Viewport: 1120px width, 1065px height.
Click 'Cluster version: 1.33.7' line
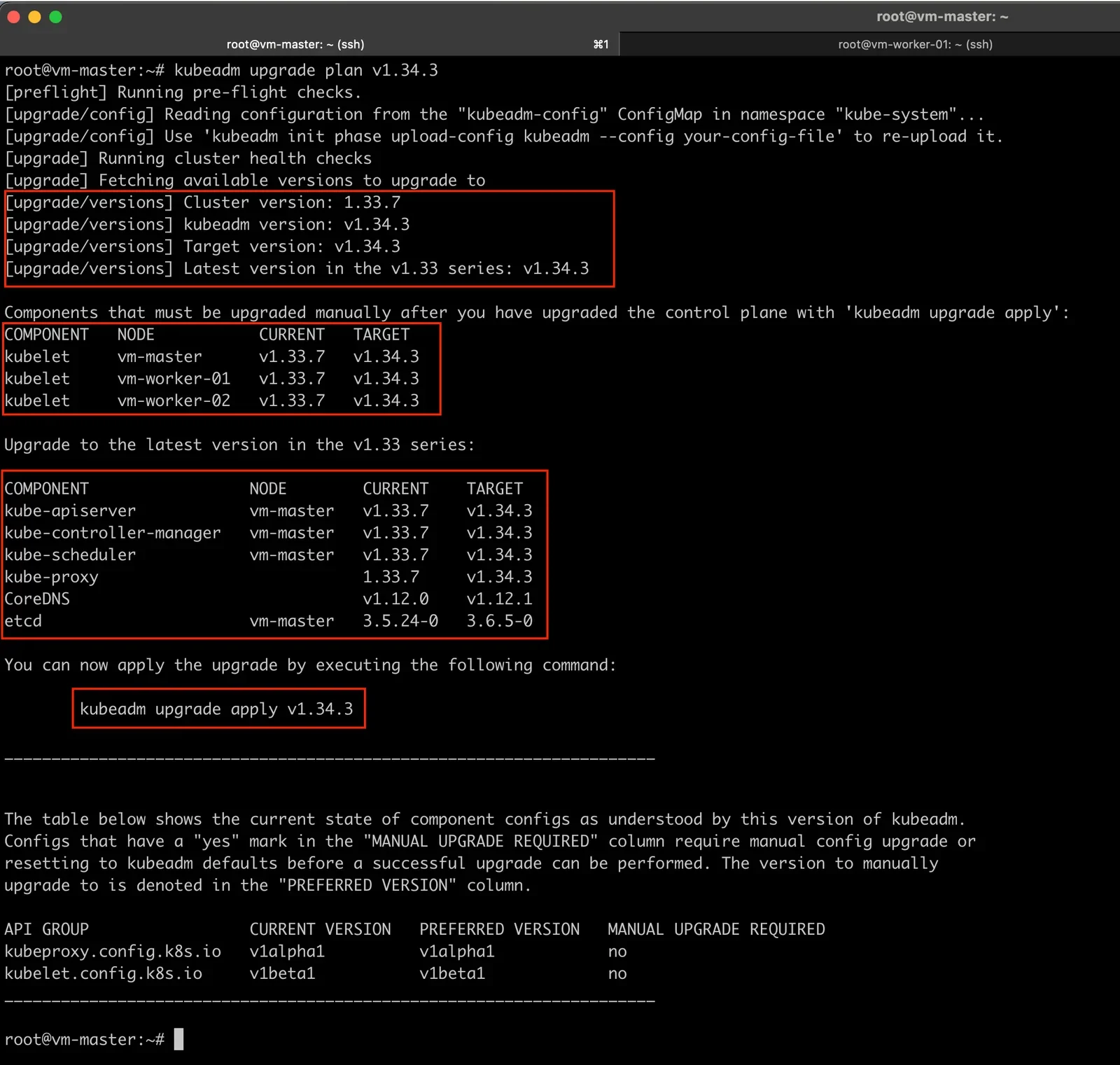pos(203,202)
